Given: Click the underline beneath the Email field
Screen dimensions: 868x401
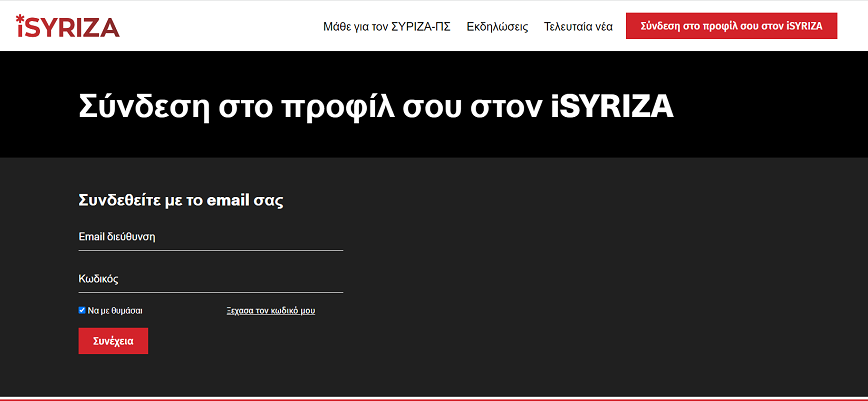Looking at the screenshot, I should tap(210, 250).
